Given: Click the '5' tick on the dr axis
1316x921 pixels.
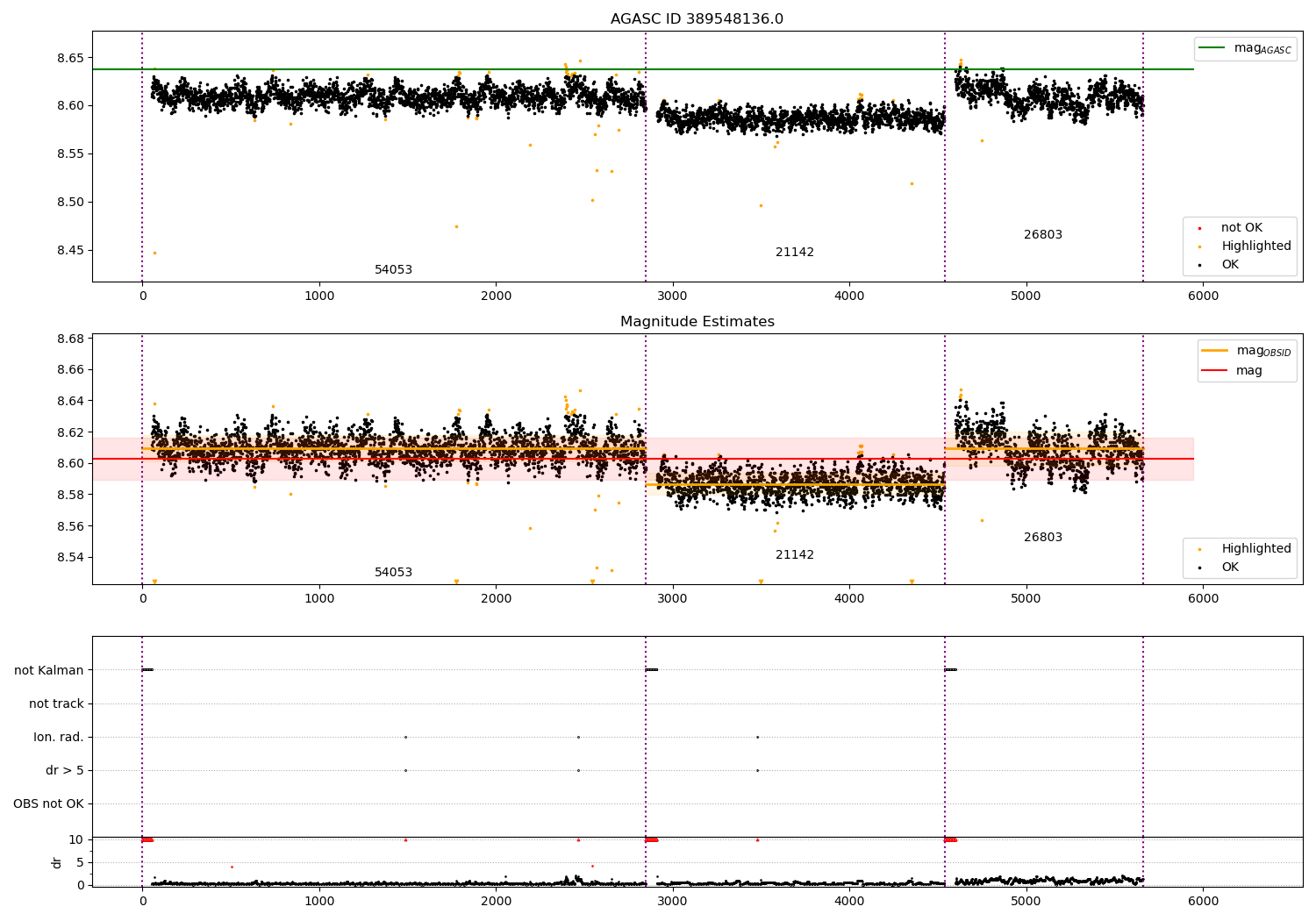Looking at the screenshot, I should point(80,863).
